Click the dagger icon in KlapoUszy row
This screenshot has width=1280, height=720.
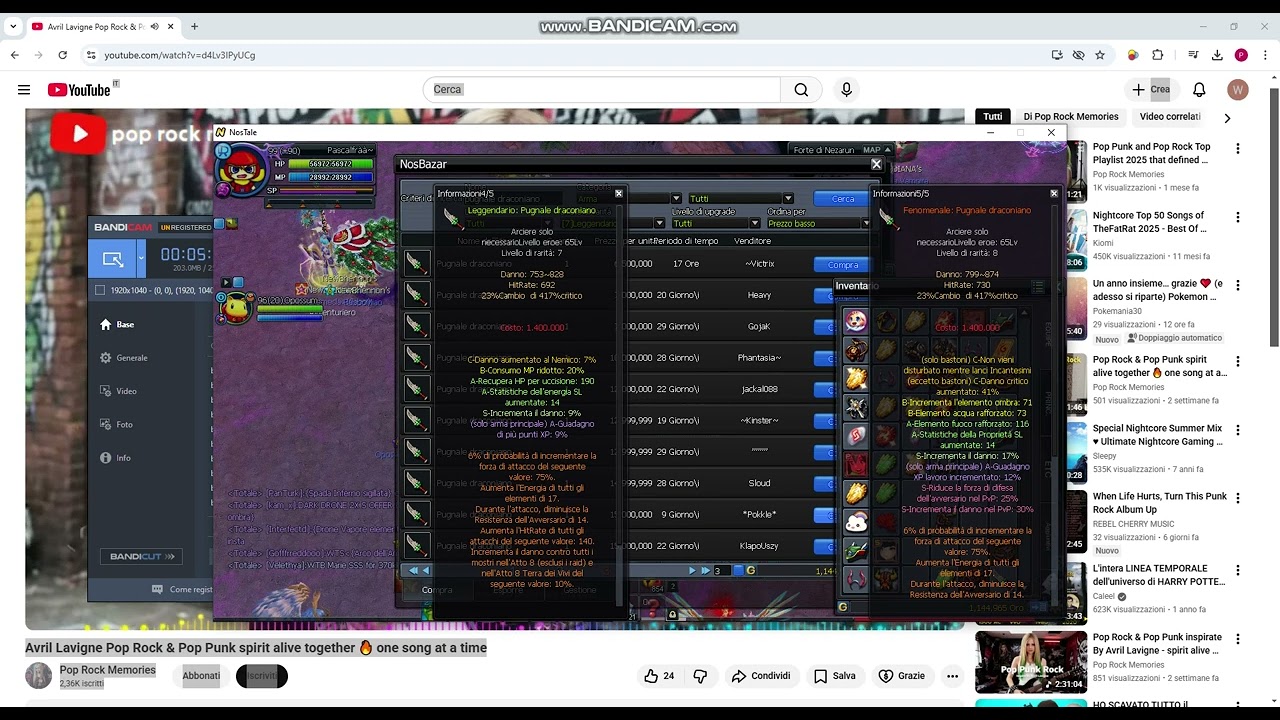(x=416, y=546)
